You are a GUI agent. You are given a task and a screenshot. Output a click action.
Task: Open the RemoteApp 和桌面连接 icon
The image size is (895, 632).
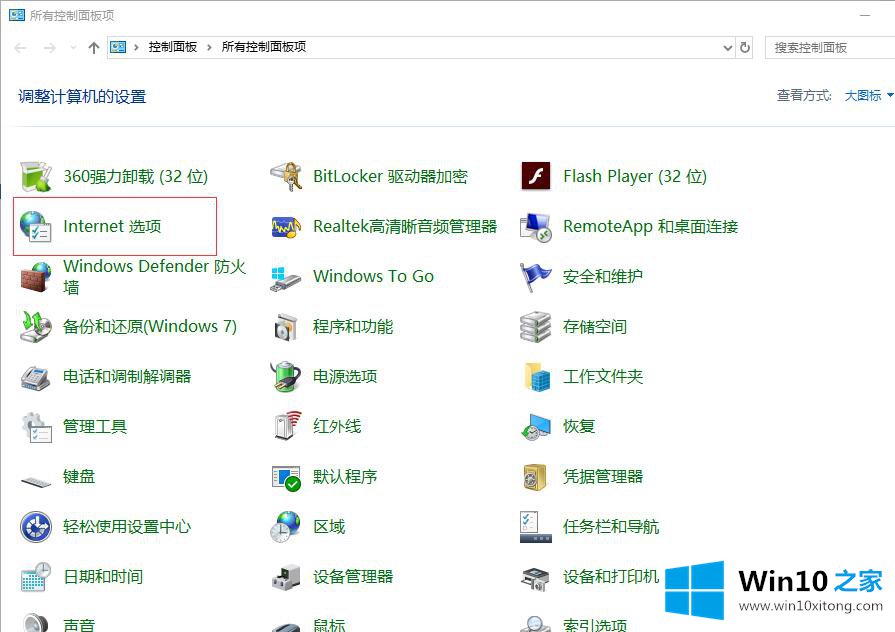click(x=536, y=227)
